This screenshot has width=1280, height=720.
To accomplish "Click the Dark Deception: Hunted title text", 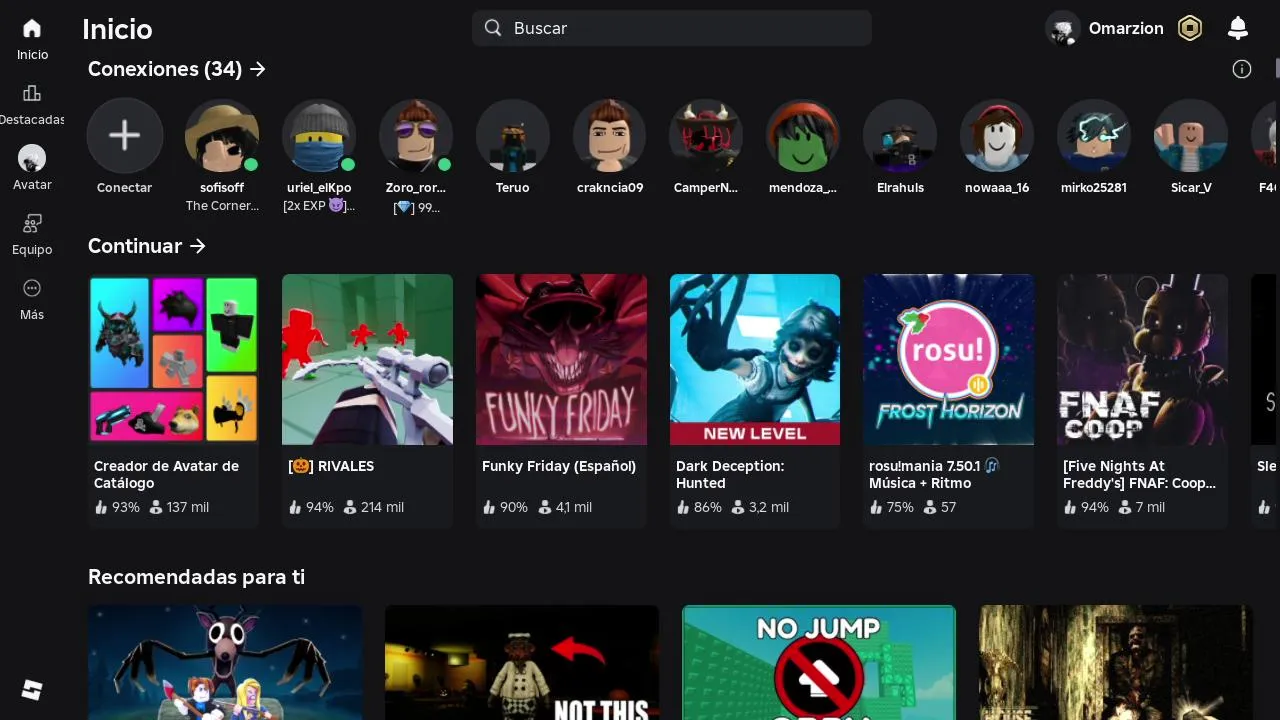I will pos(730,474).
